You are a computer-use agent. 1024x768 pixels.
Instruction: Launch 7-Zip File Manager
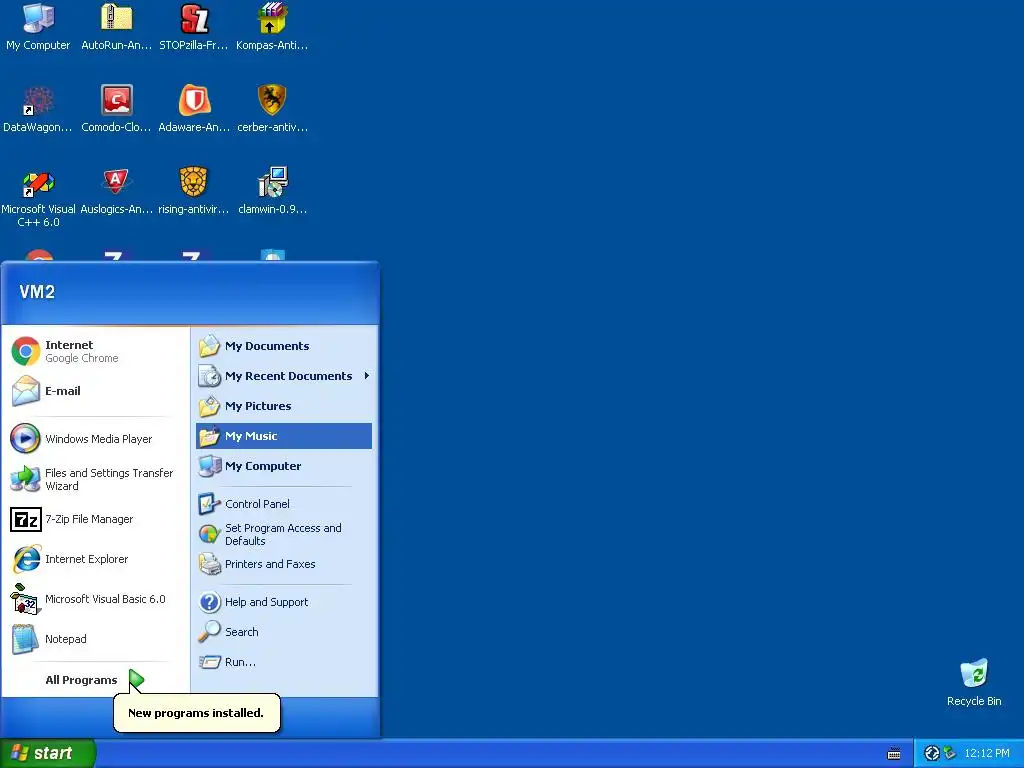coord(95,519)
